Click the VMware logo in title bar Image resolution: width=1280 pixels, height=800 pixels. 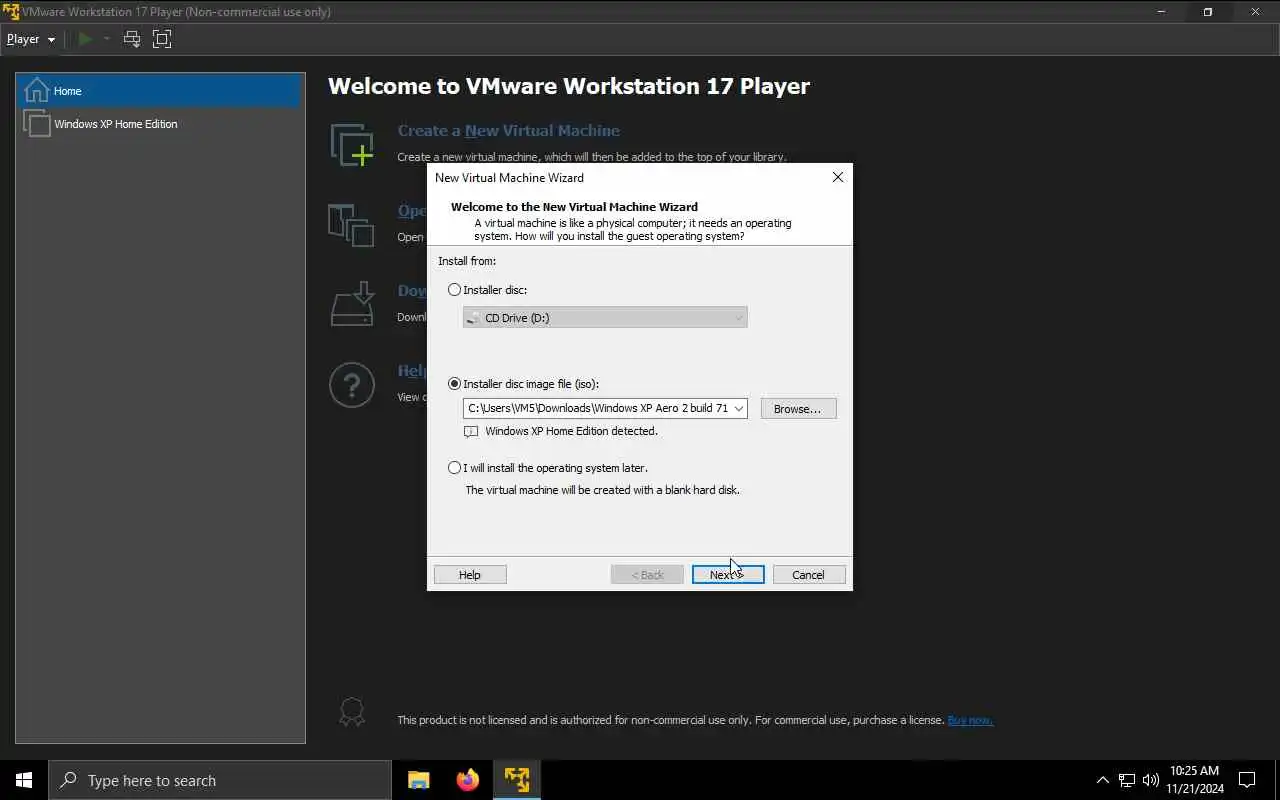point(11,12)
